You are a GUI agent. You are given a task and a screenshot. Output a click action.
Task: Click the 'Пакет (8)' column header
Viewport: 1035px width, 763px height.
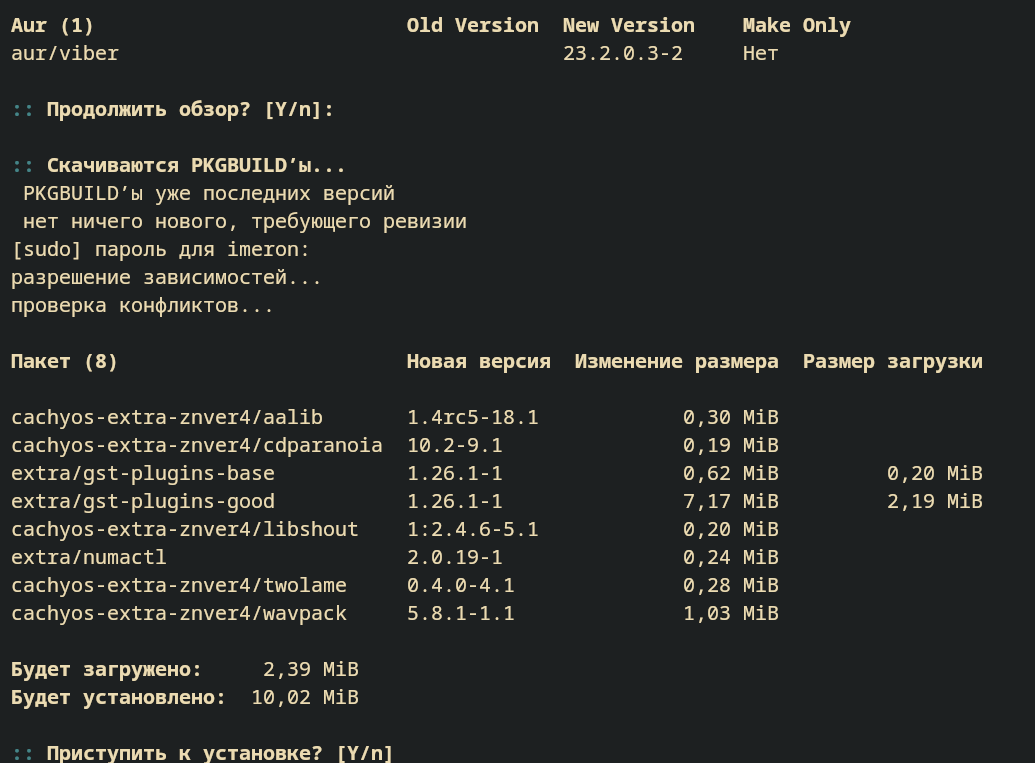(64, 362)
